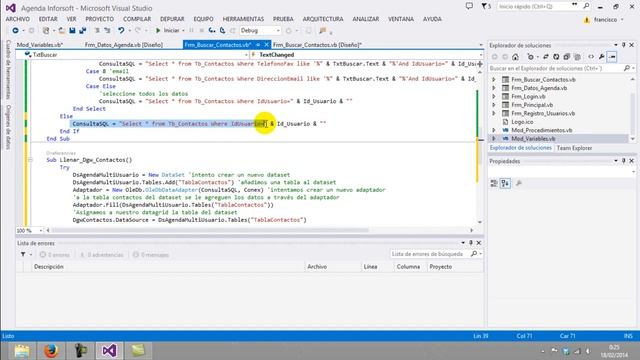The height and width of the screenshot is (360, 640).
Task: Toggle the 0 advertencias filter
Action: click(101, 255)
